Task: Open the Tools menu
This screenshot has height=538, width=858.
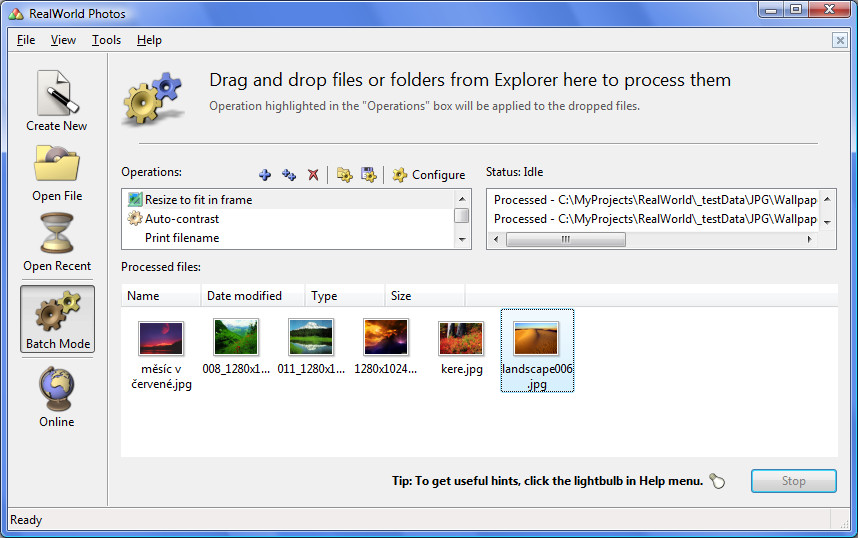Action: click(106, 40)
